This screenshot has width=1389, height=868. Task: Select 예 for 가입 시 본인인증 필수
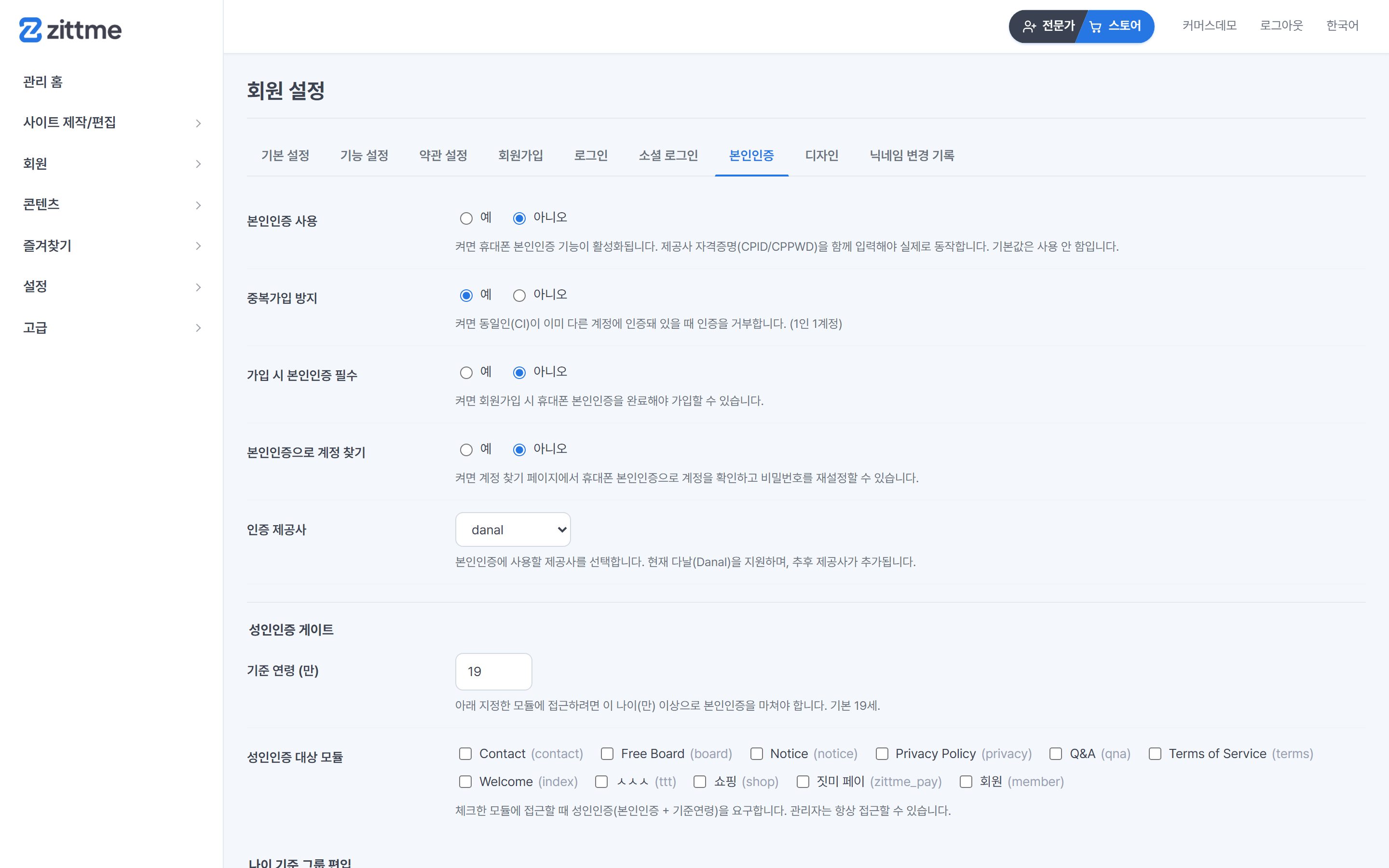[466, 373]
